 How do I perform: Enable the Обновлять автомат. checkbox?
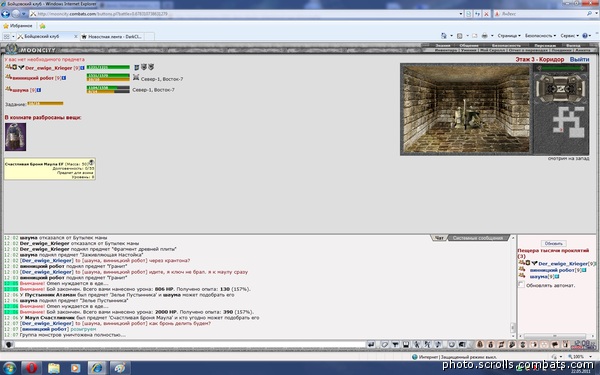(x=521, y=285)
